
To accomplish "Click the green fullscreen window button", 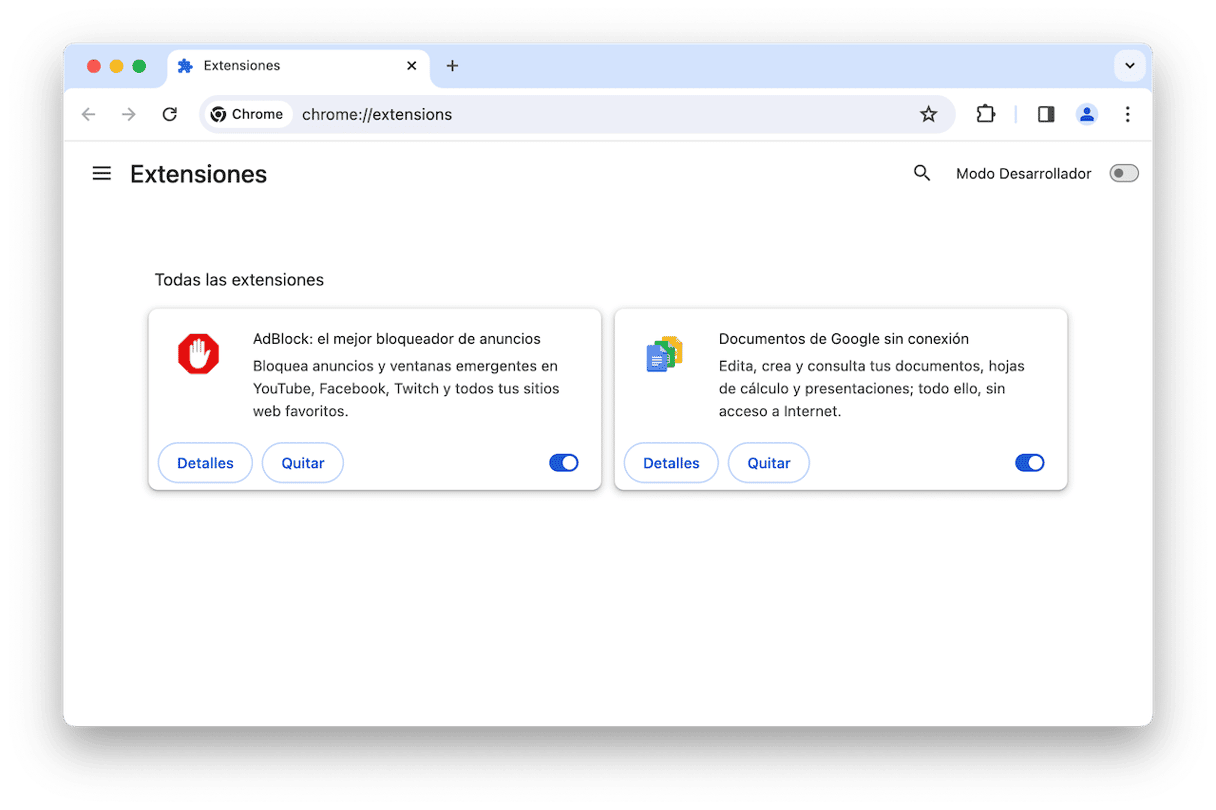I will tap(139, 66).
